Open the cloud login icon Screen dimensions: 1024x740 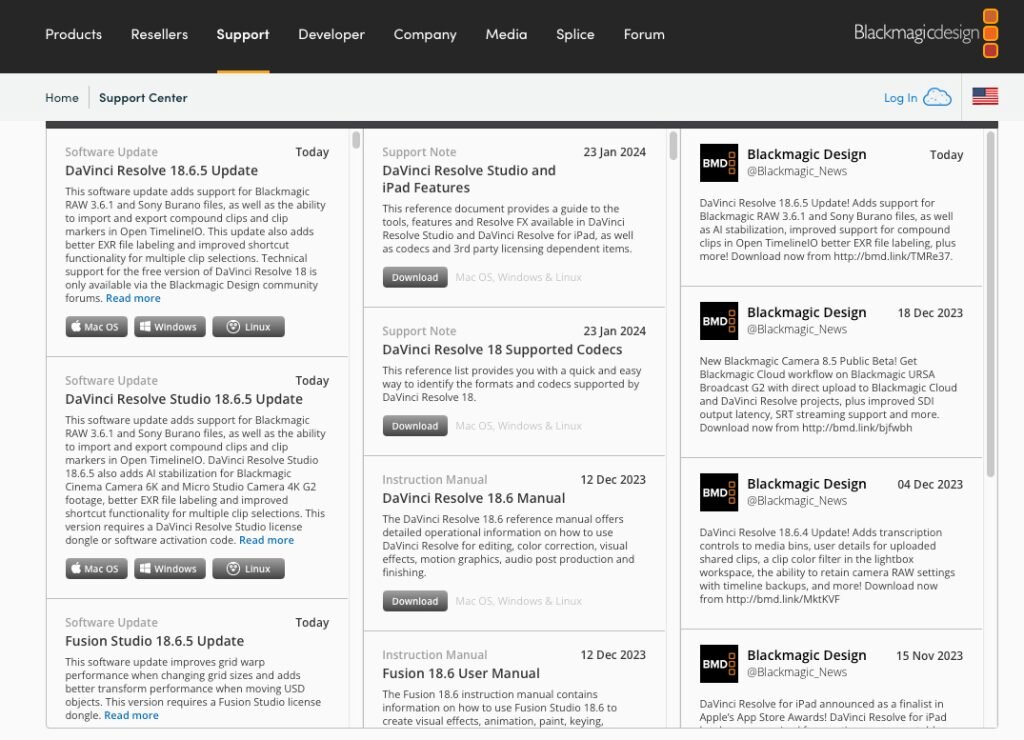pyautogui.click(x=937, y=97)
